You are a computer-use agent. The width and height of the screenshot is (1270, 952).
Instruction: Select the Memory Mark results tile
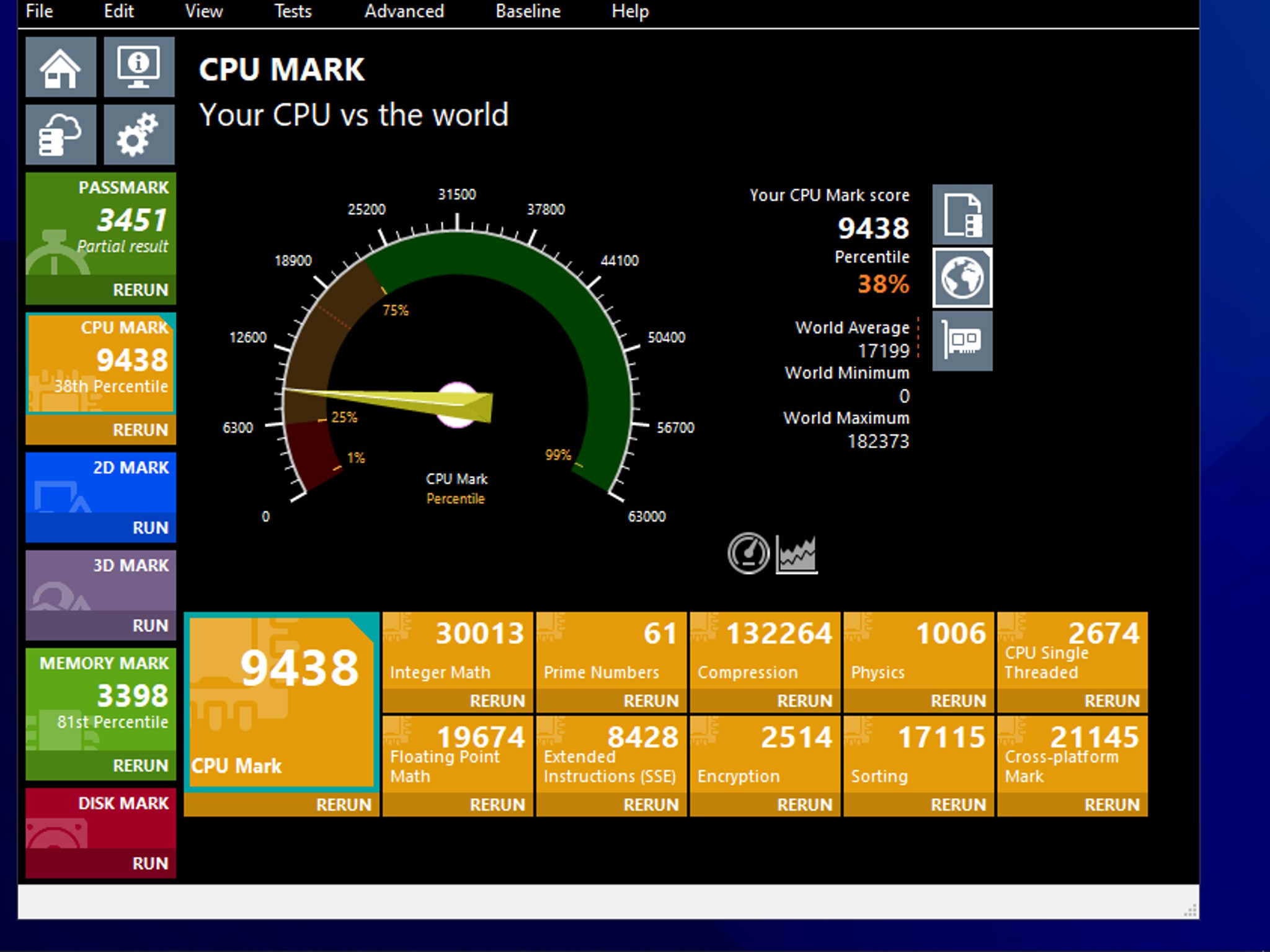point(100,694)
